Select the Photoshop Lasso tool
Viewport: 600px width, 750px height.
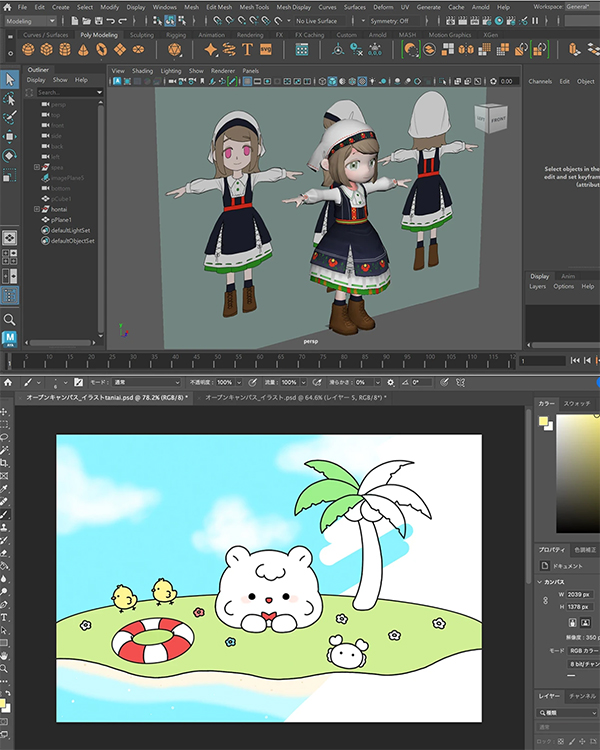tap(4, 437)
